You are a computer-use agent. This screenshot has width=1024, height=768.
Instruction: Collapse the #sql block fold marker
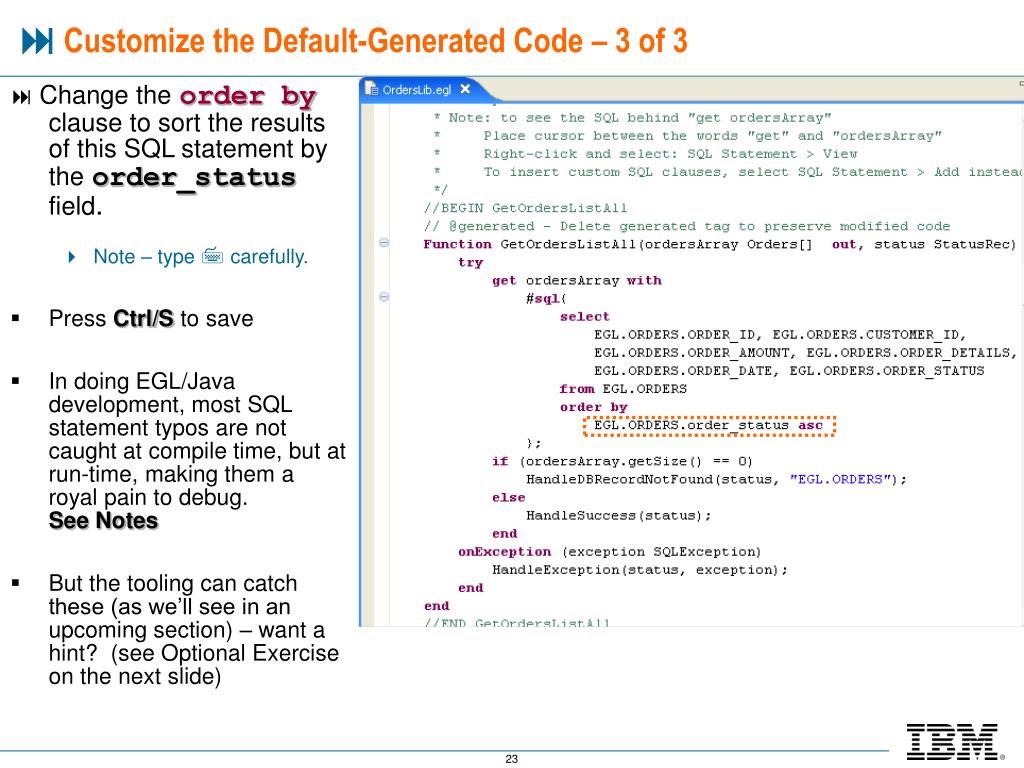pos(384,297)
